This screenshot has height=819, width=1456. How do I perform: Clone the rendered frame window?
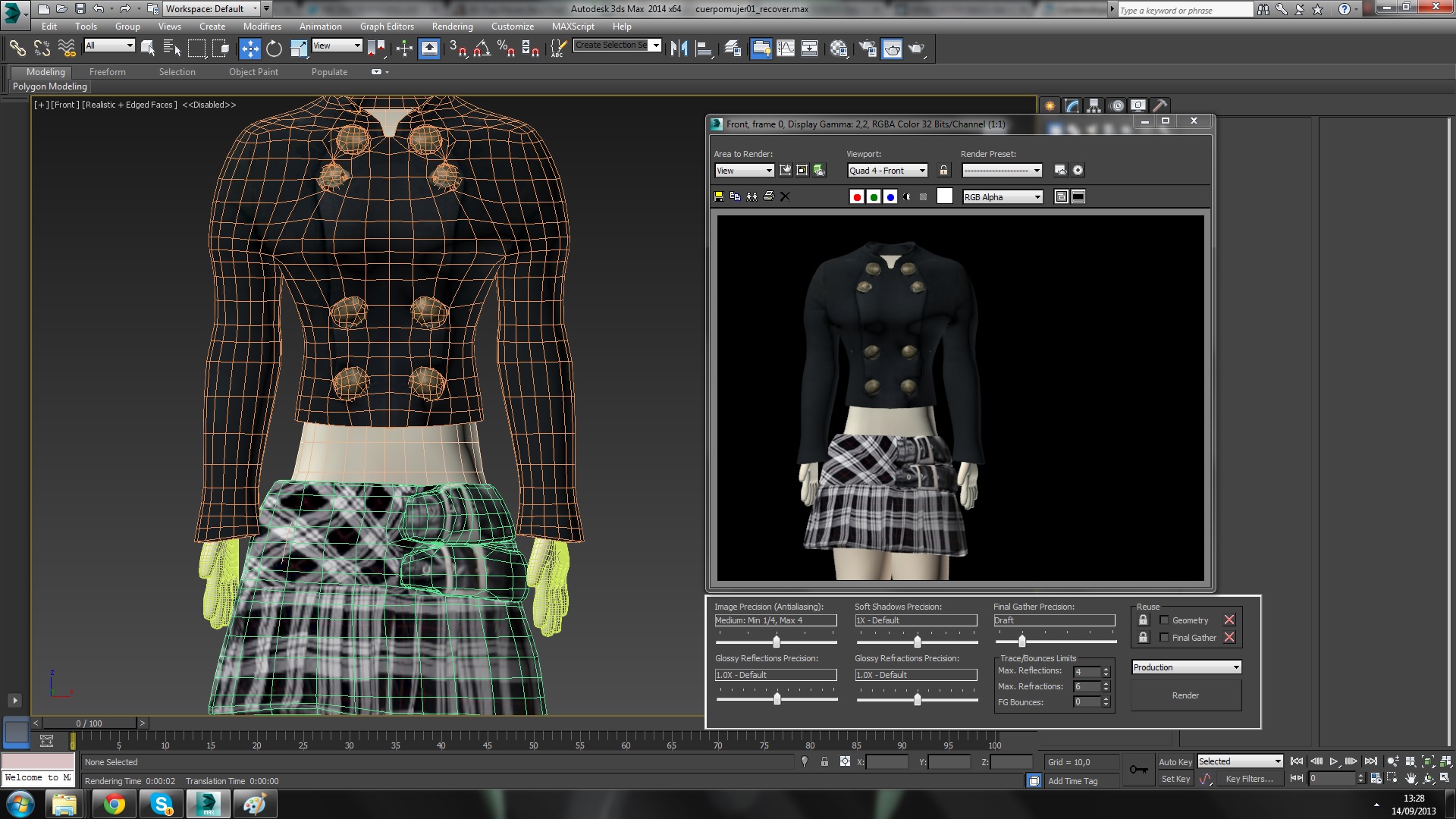pos(752,196)
